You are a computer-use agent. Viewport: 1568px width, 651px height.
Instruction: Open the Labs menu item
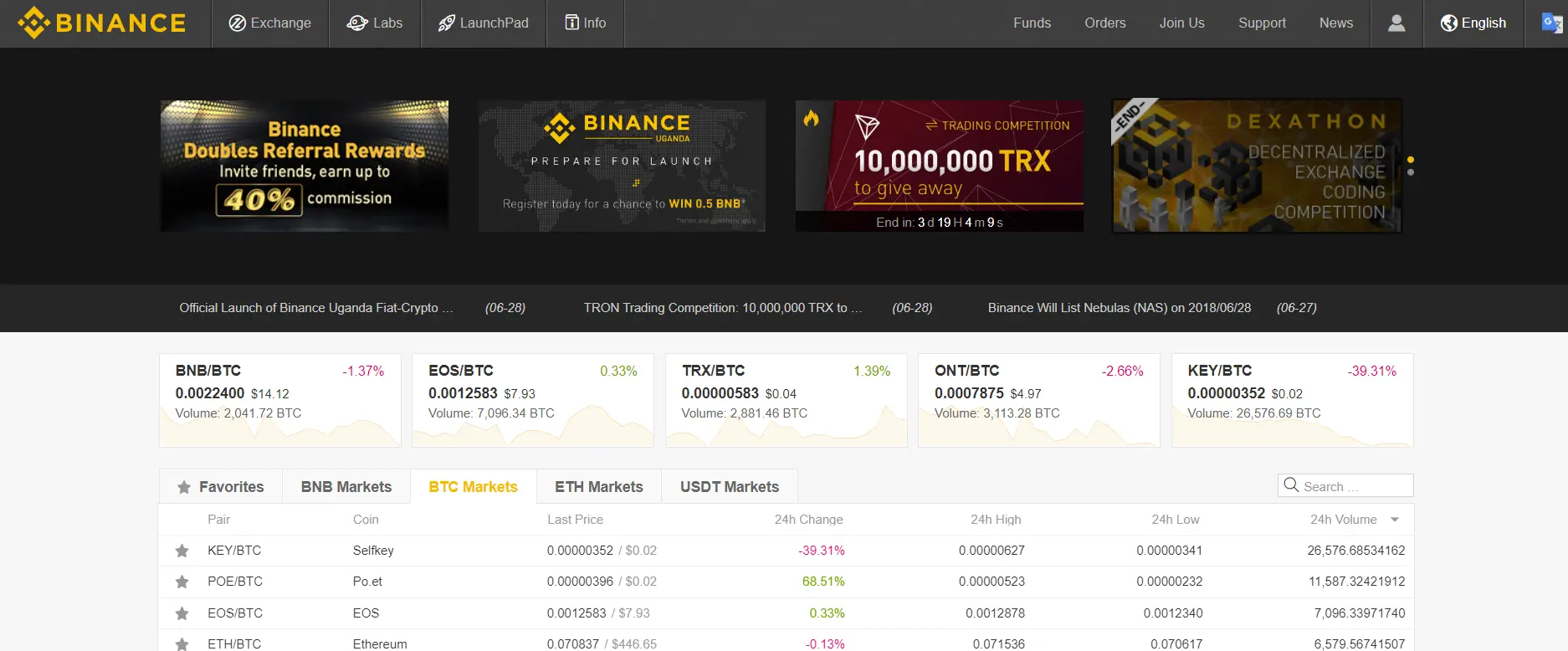[375, 23]
